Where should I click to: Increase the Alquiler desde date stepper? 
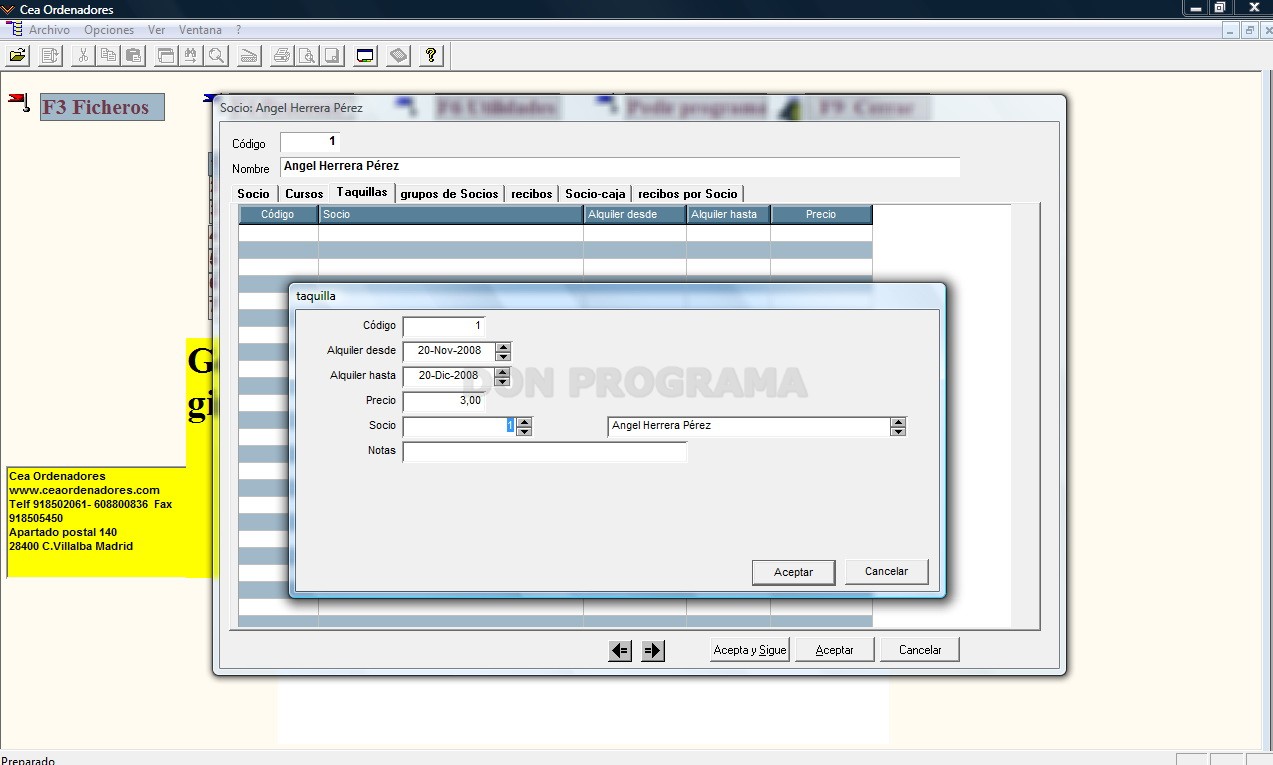[x=503, y=347]
